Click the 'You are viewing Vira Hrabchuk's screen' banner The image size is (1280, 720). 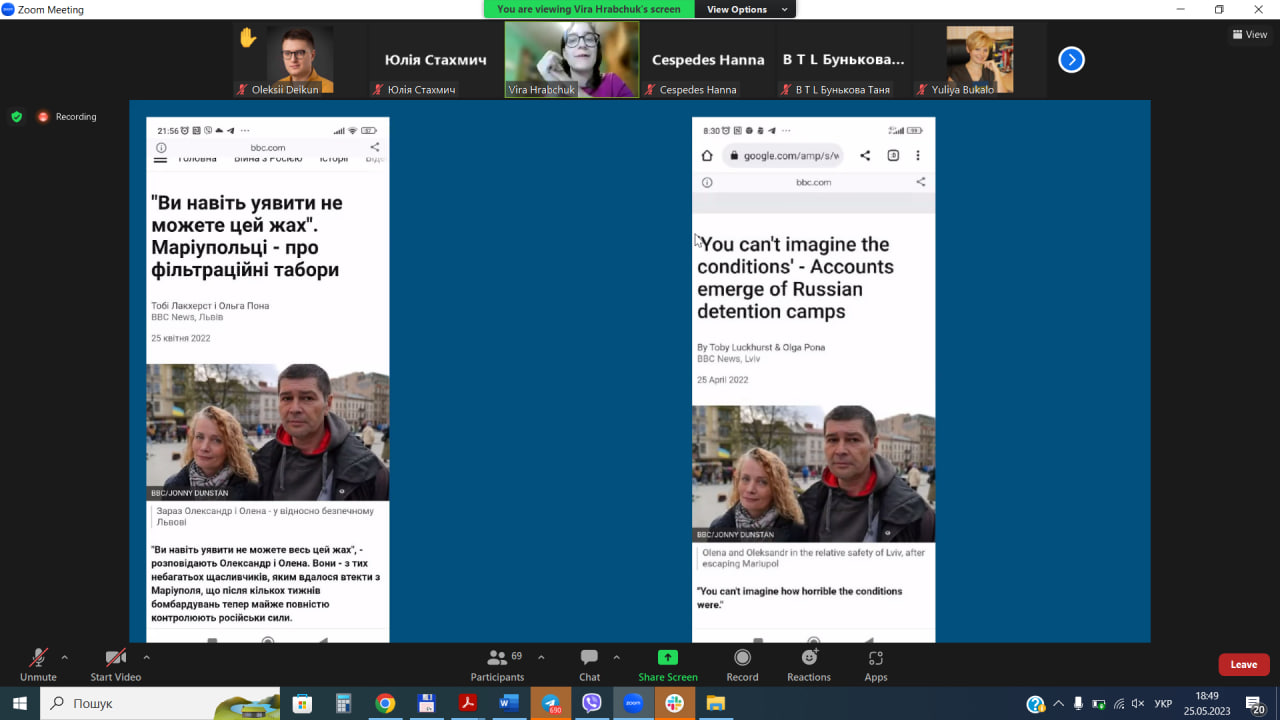pos(588,9)
